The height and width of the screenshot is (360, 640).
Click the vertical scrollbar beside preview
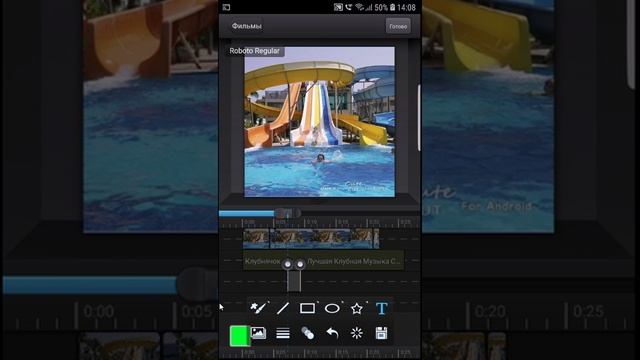point(419,118)
